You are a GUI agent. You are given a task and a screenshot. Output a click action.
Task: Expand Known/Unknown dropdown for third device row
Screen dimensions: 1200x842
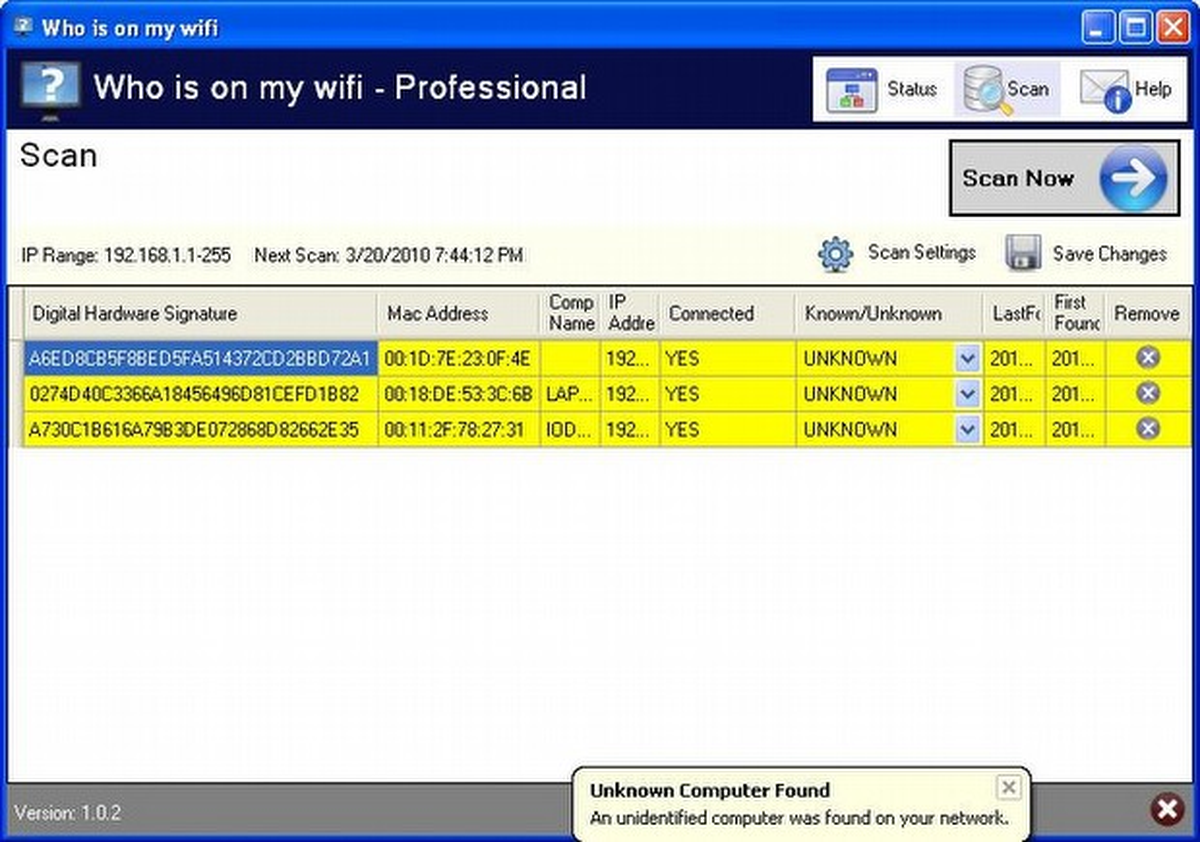pyautogui.click(x=967, y=430)
